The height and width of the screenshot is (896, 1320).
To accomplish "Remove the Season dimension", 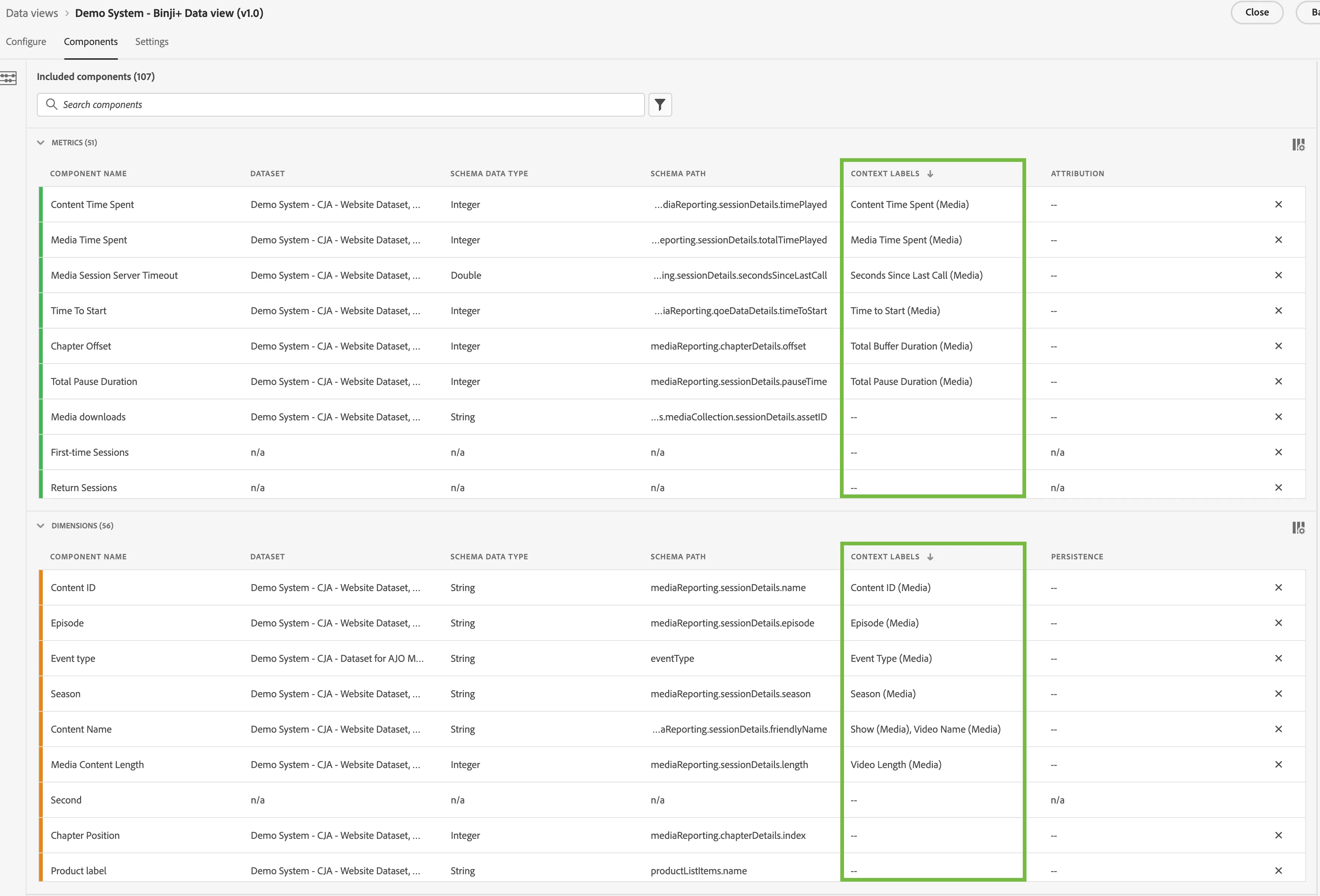I will tap(1279, 694).
